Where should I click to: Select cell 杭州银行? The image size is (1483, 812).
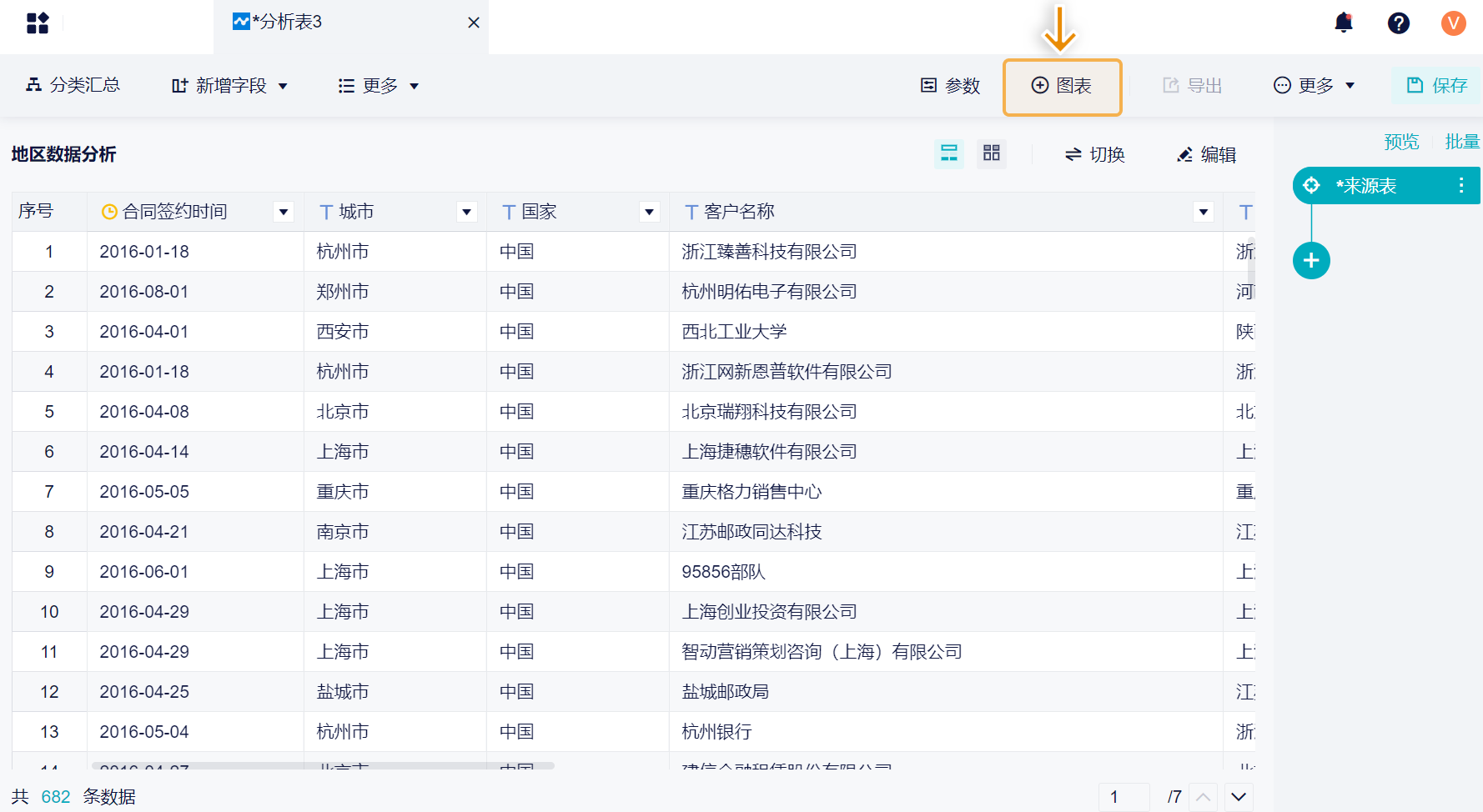[x=946, y=732]
